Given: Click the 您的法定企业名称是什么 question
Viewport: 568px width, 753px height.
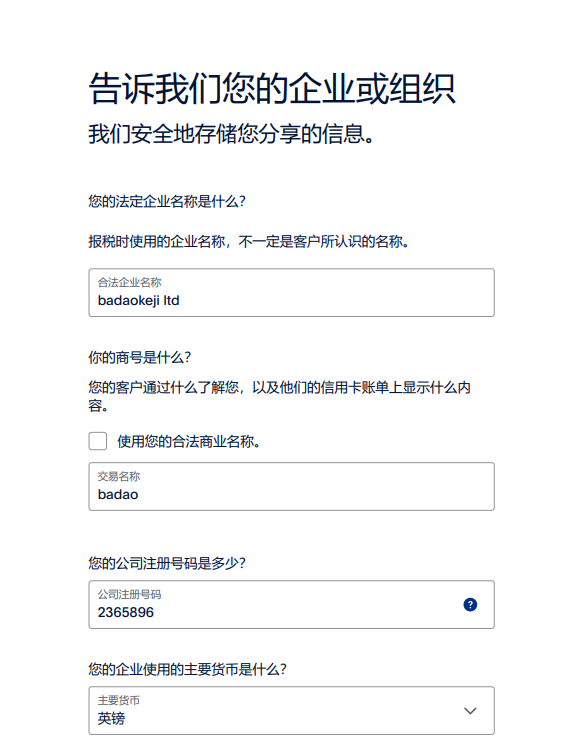Looking at the screenshot, I should (x=167, y=201).
